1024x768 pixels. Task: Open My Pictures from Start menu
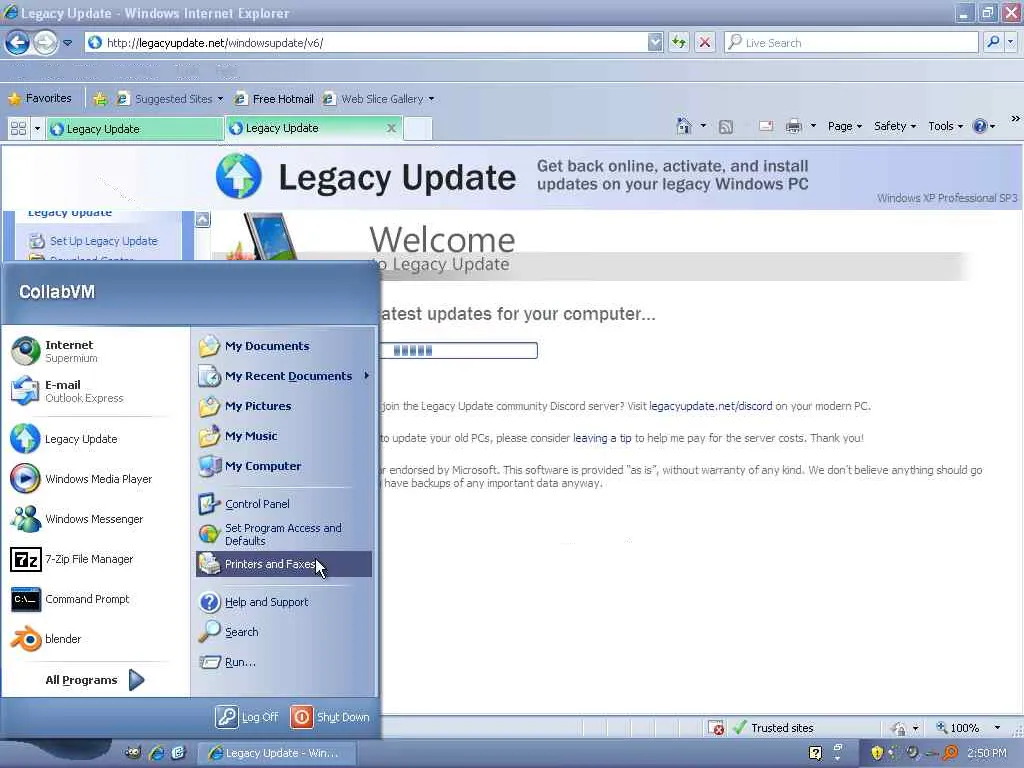click(285, 406)
